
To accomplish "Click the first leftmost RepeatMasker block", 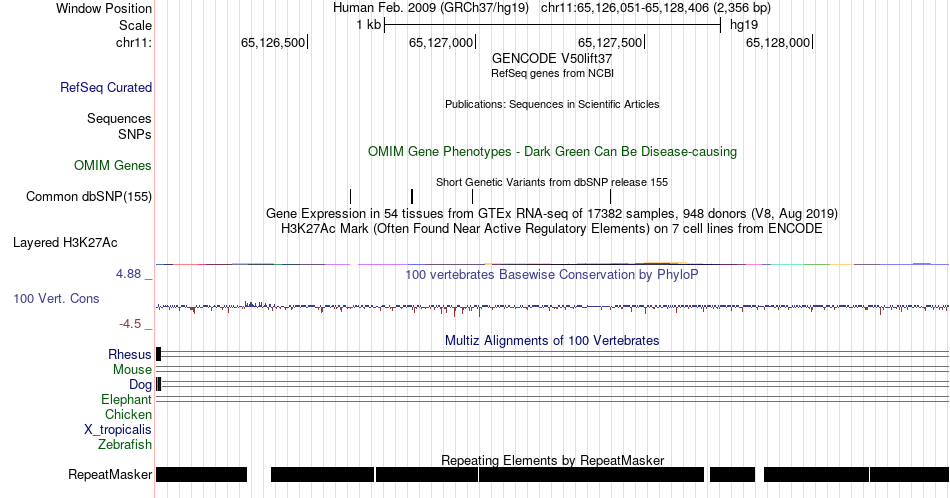I will tap(201, 474).
